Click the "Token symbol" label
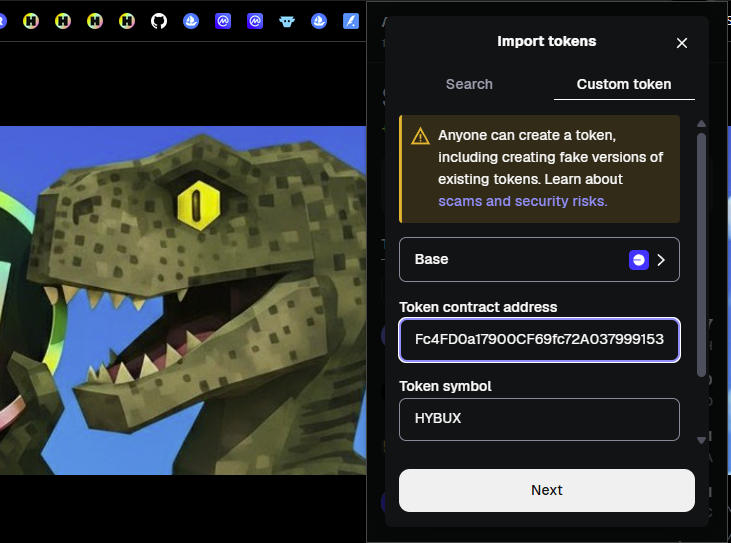Screen dimensions: 731x543 tap(445, 386)
